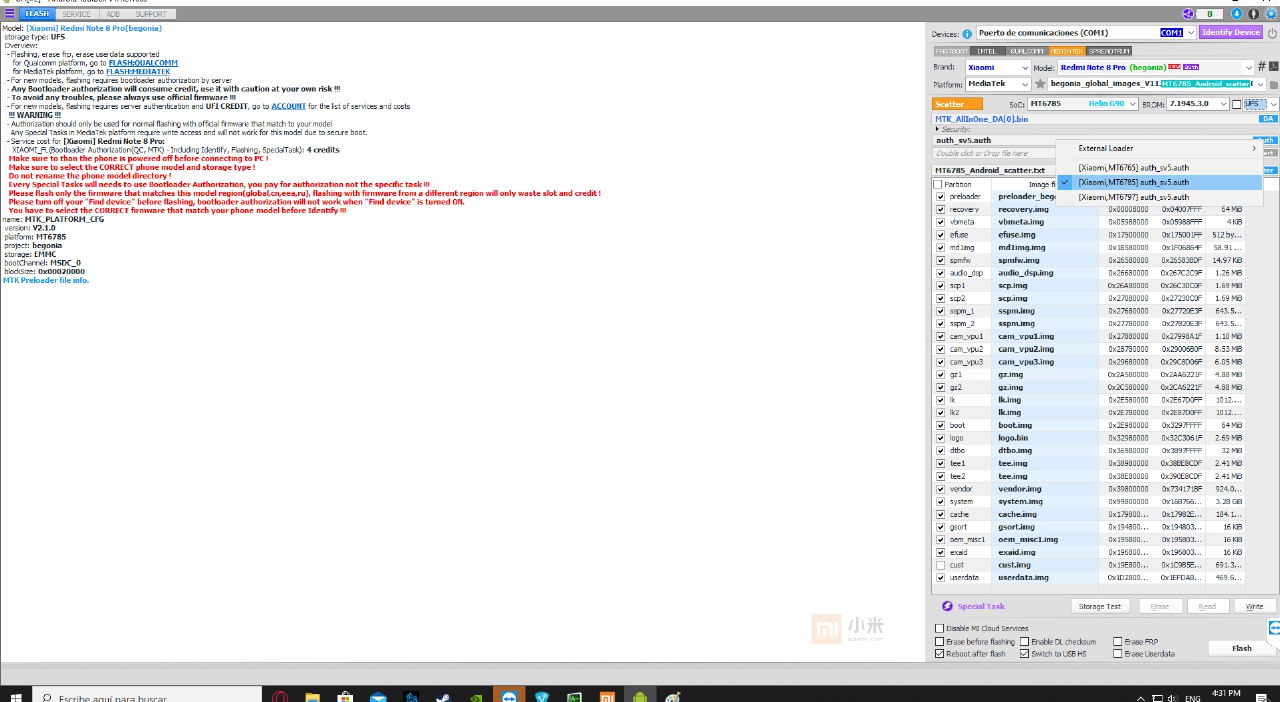Image resolution: width=1280 pixels, height=702 pixels.
Task: Click the Android toolbox taskbar icon
Action: click(x=639, y=697)
